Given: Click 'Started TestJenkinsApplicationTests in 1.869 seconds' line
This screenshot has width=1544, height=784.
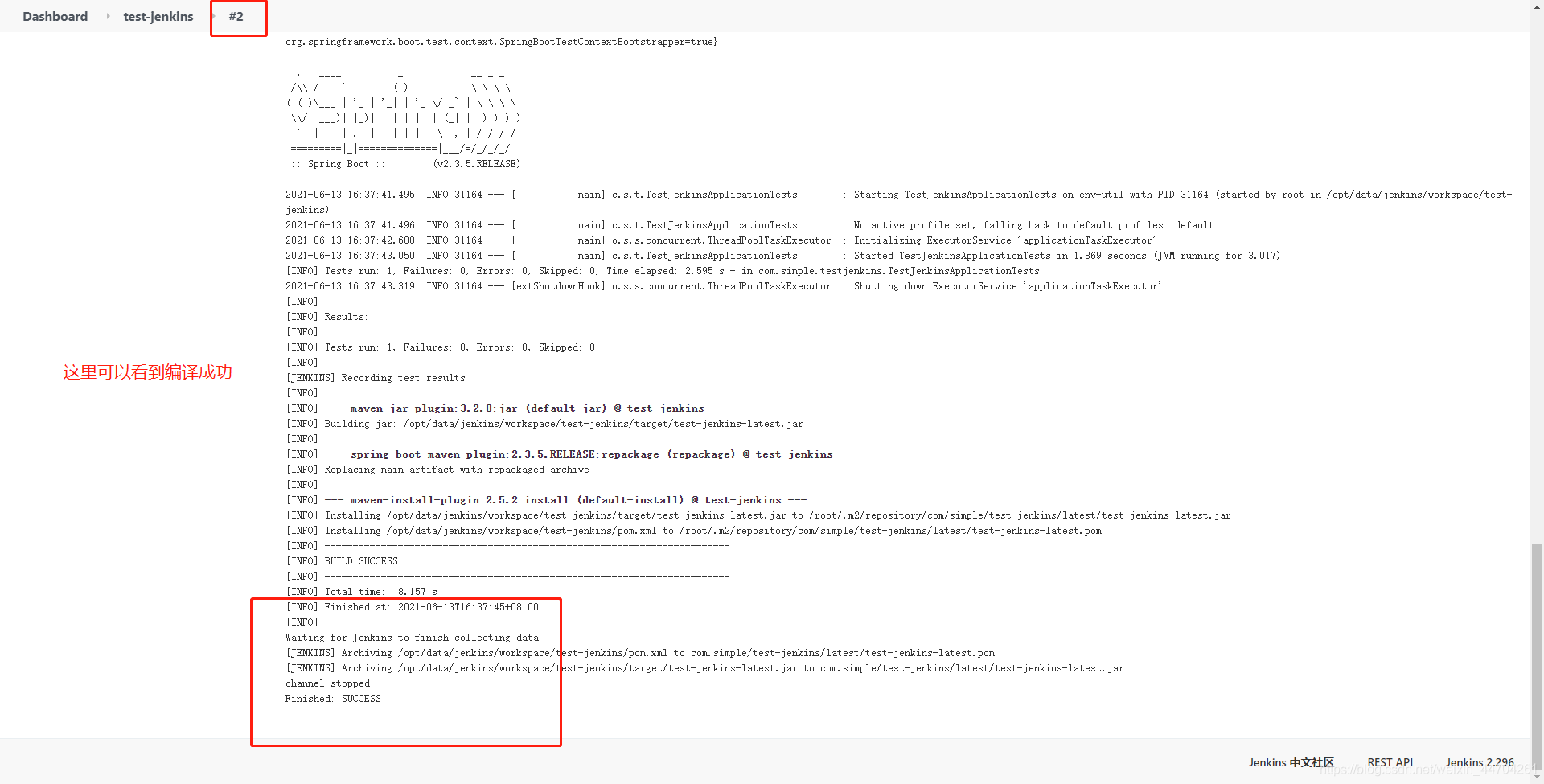Looking at the screenshot, I should coord(782,256).
